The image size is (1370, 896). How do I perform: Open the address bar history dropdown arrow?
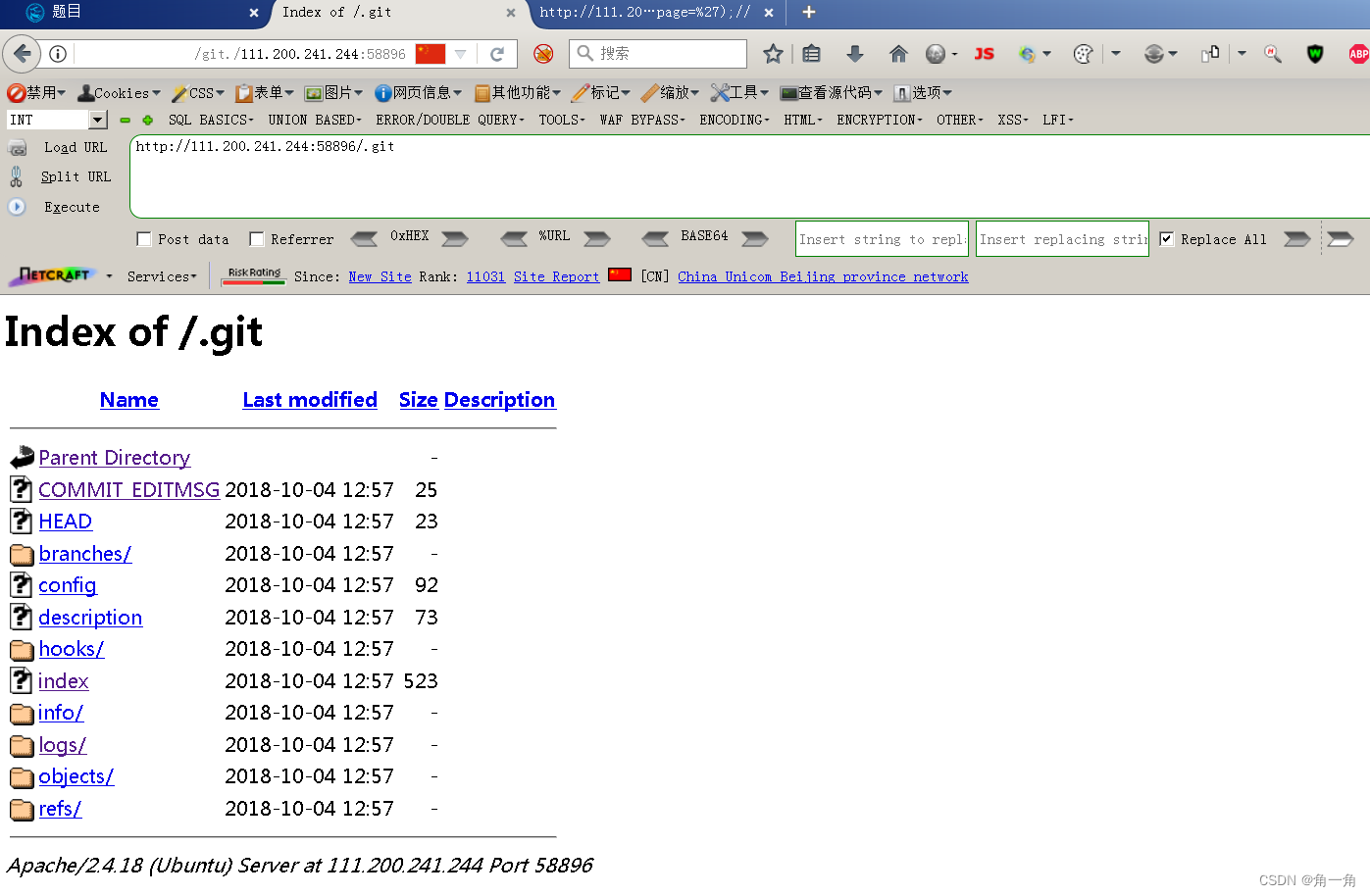click(x=460, y=54)
